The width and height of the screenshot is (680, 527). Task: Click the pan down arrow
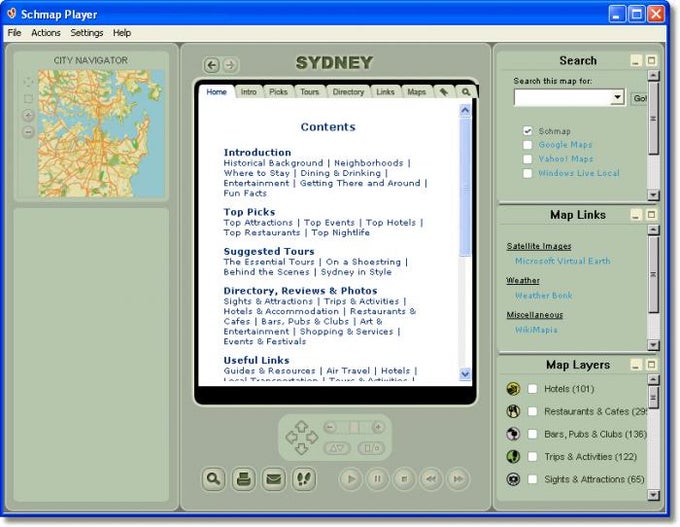point(301,448)
